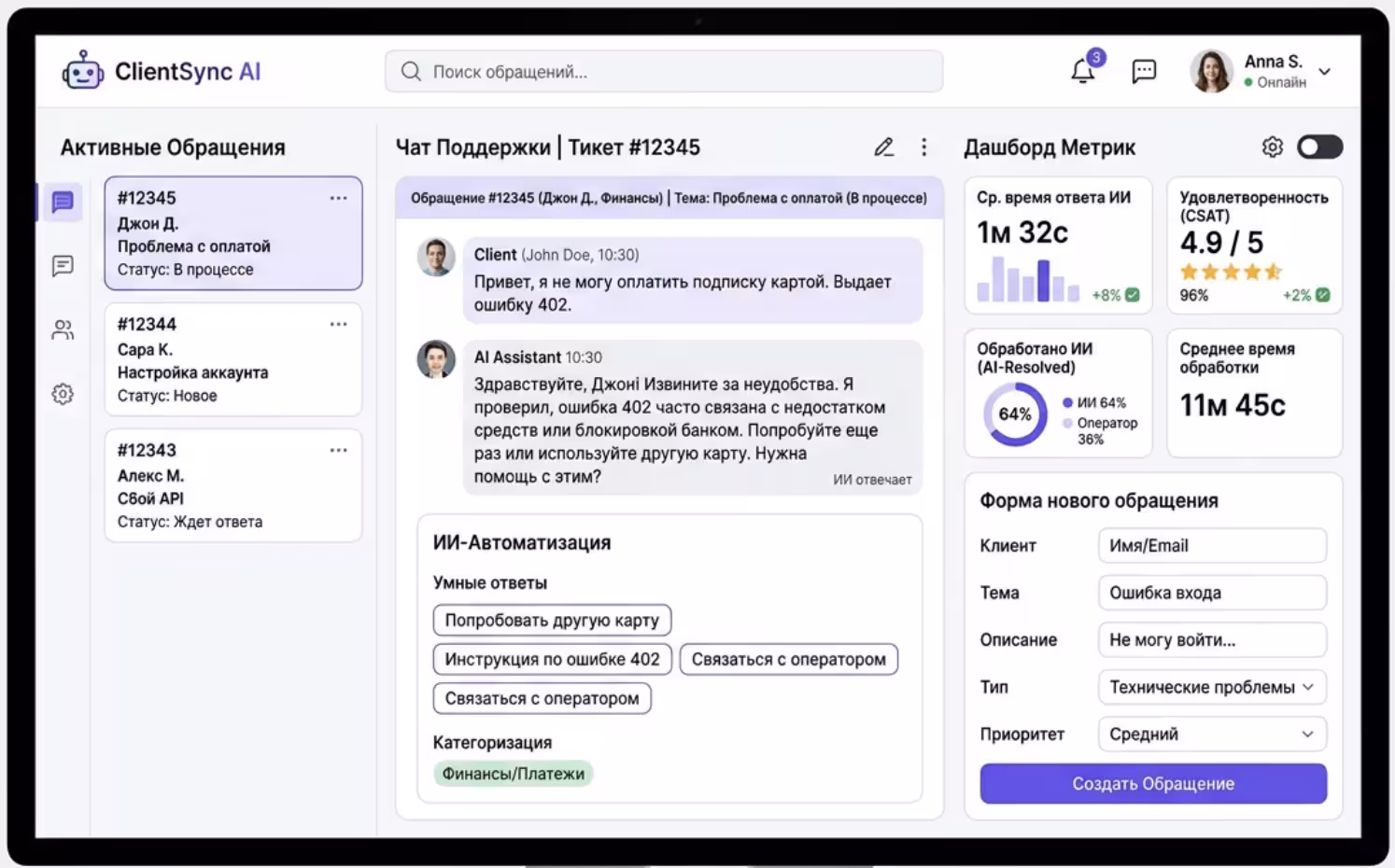Click the Поиск обращений search field
The image size is (1395, 868).
click(663, 72)
